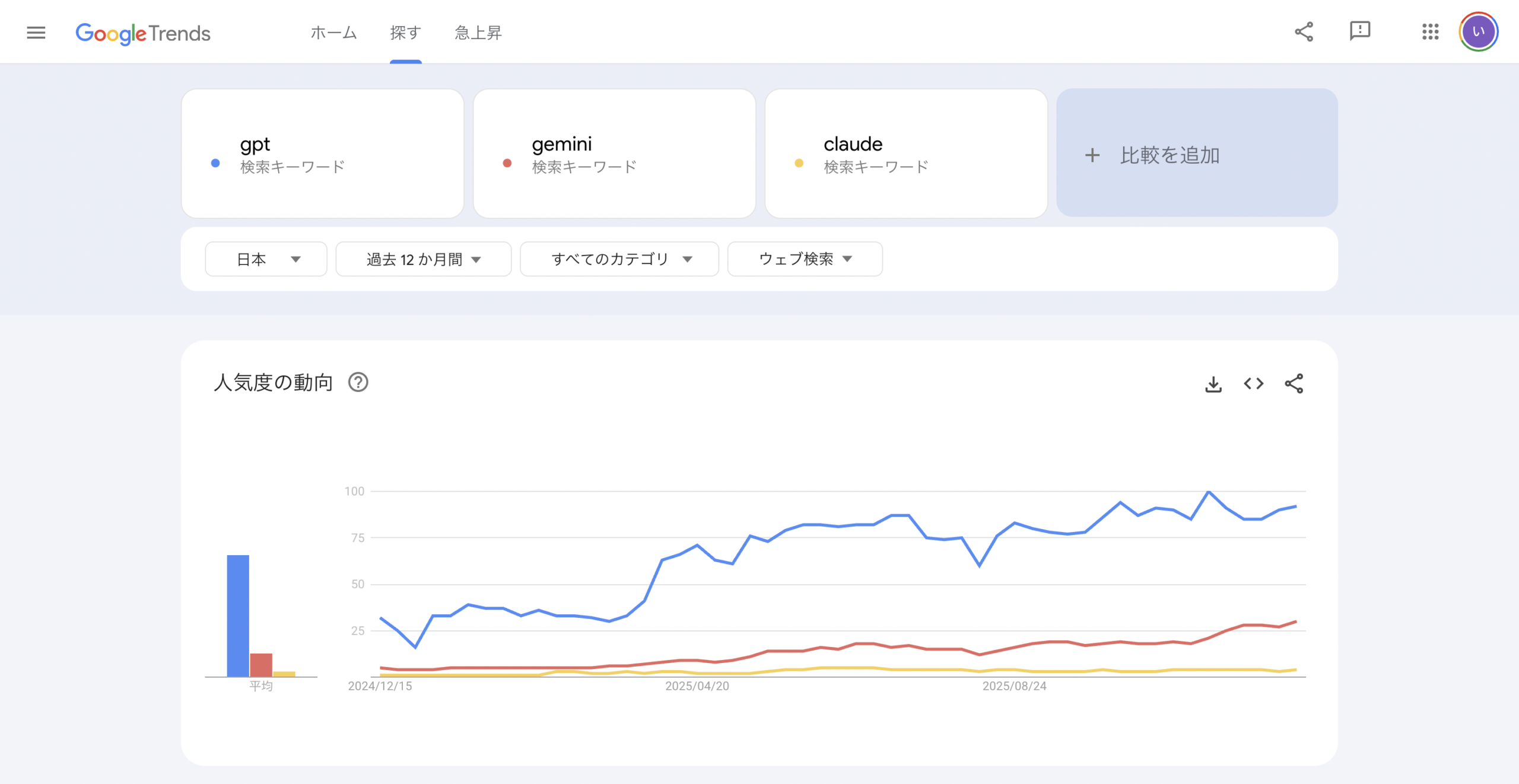Switch to the 急上昇 tab

478,33
